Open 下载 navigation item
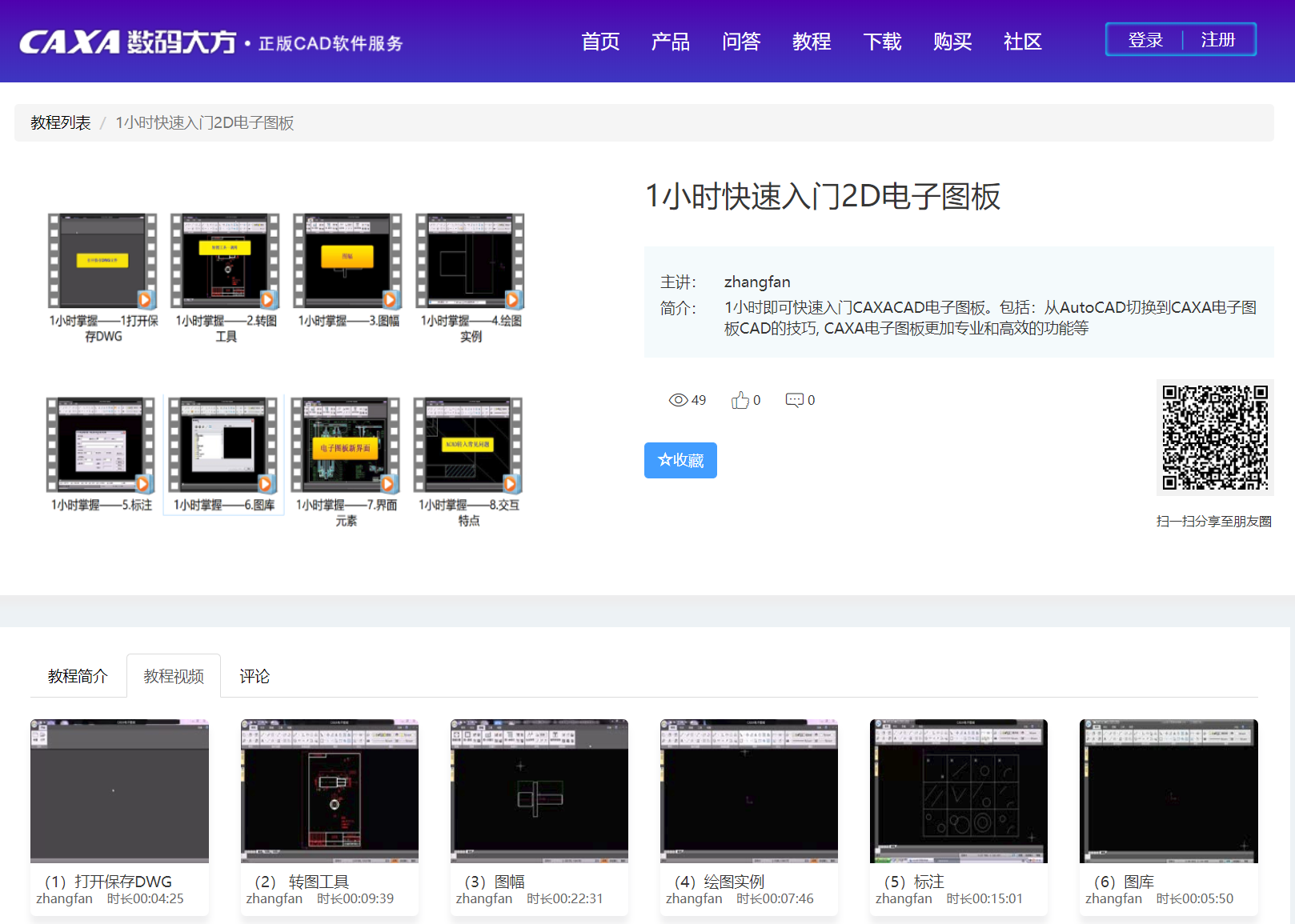The image size is (1295, 924). [882, 42]
